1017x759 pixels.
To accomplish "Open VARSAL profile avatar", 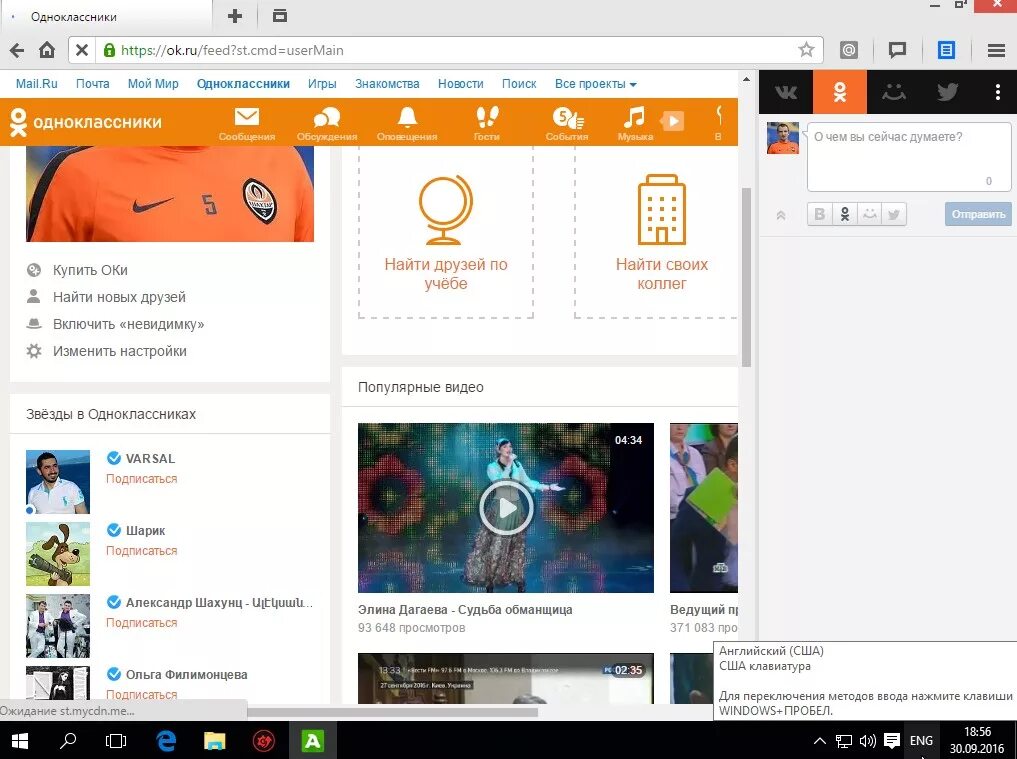I will (x=58, y=482).
